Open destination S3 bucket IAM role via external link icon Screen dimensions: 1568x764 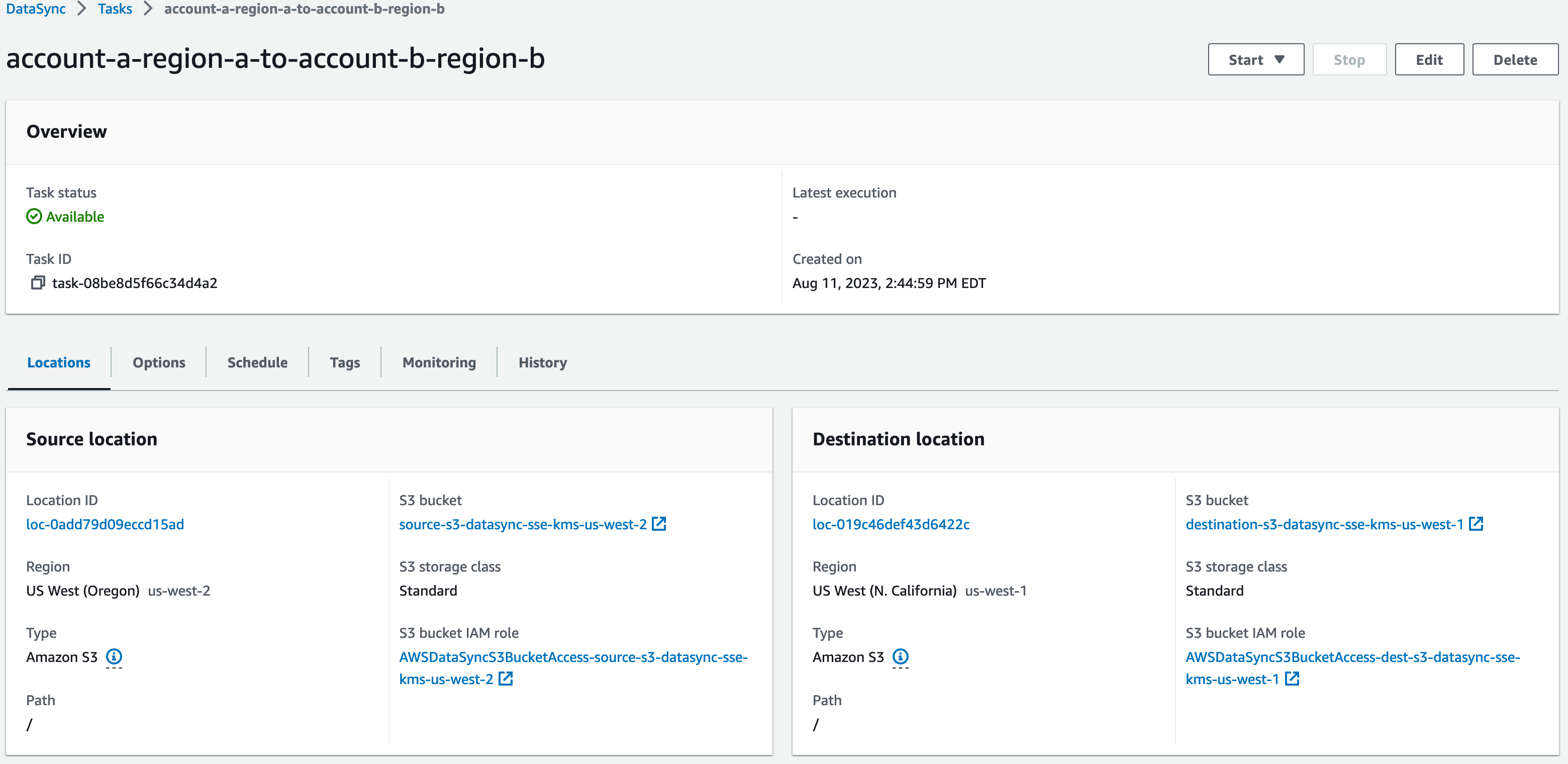coord(1293,679)
